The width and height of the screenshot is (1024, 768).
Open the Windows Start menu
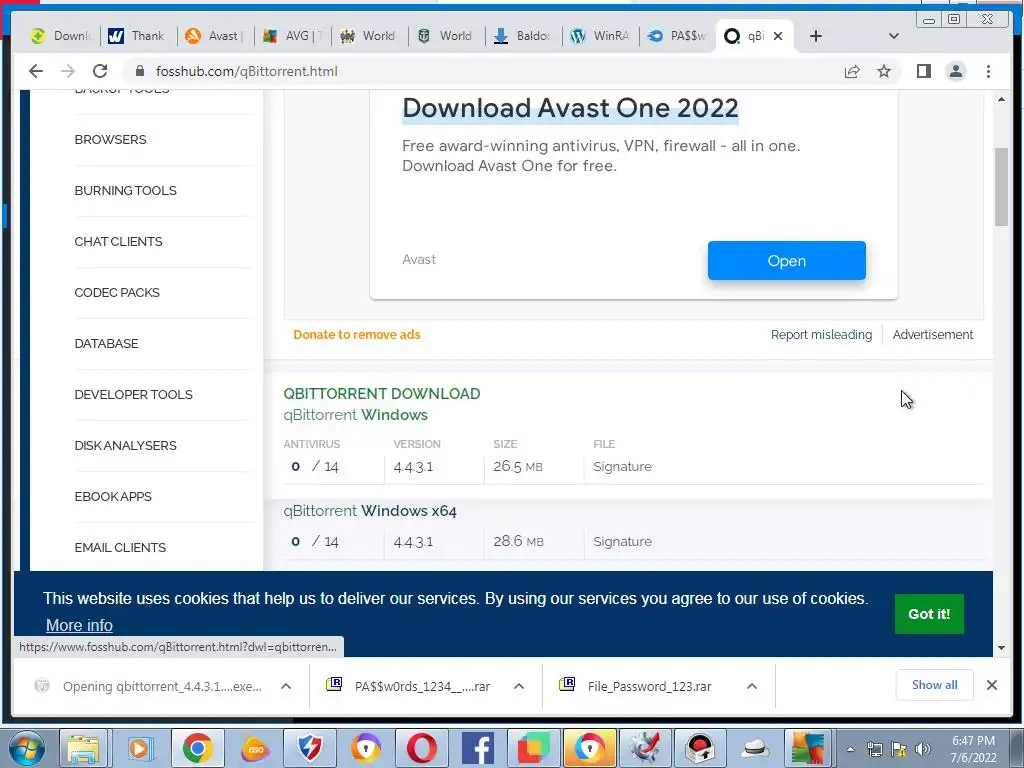27,748
